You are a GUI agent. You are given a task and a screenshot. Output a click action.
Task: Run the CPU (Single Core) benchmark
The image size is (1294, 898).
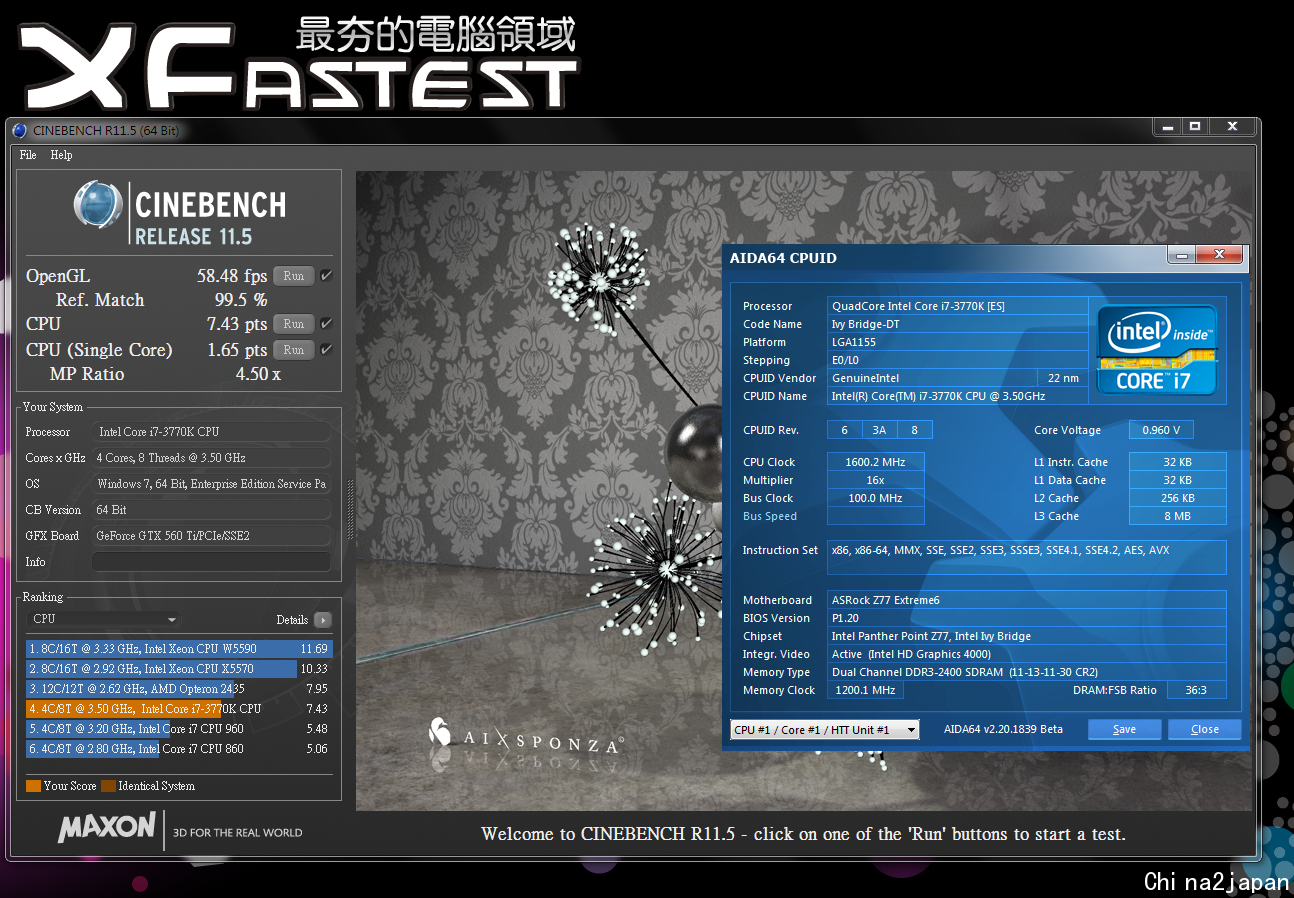pyautogui.click(x=294, y=350)
